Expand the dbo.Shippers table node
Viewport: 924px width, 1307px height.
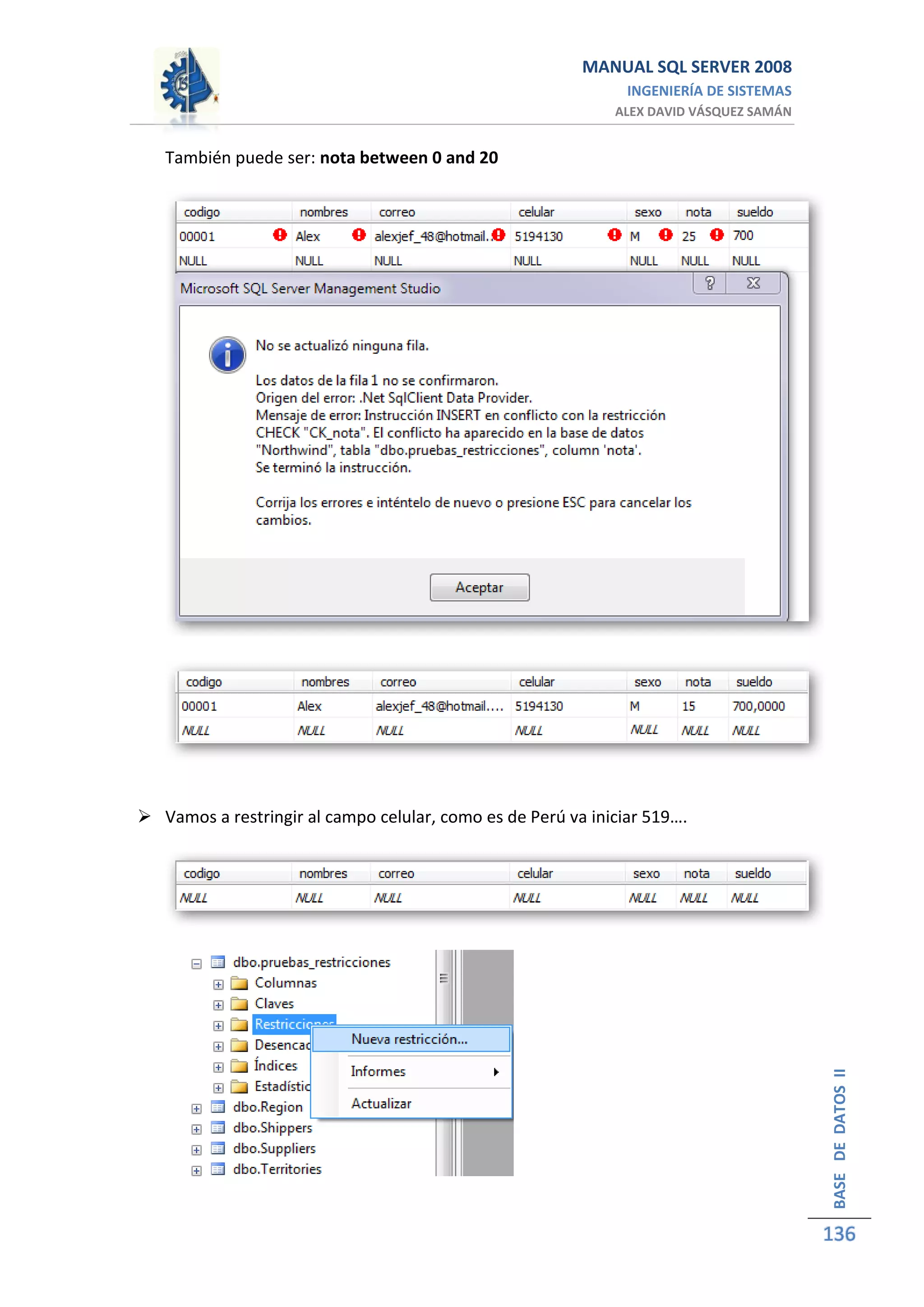[x=196, y=1129]
